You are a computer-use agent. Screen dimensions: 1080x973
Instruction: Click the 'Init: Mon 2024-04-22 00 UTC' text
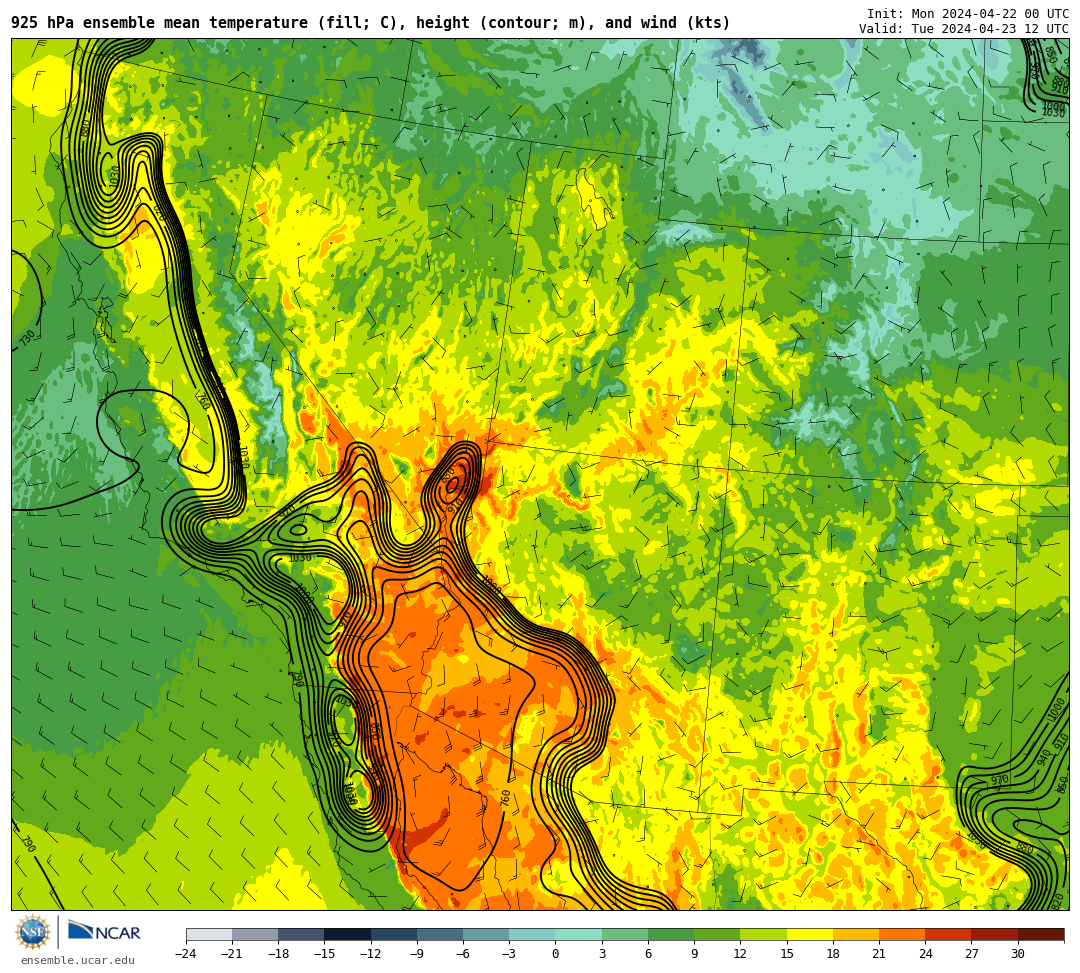pos(968,14)
